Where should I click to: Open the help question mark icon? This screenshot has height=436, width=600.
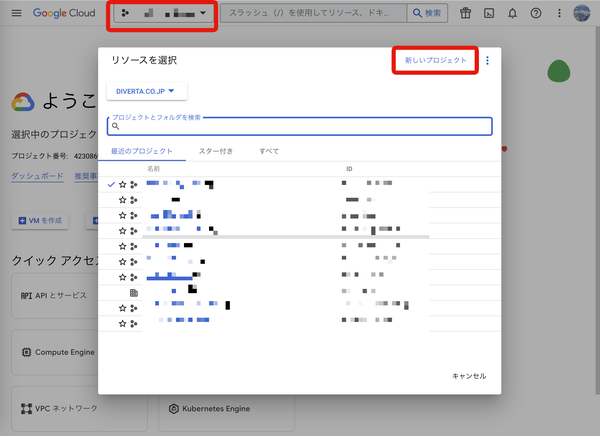(536, 13)
